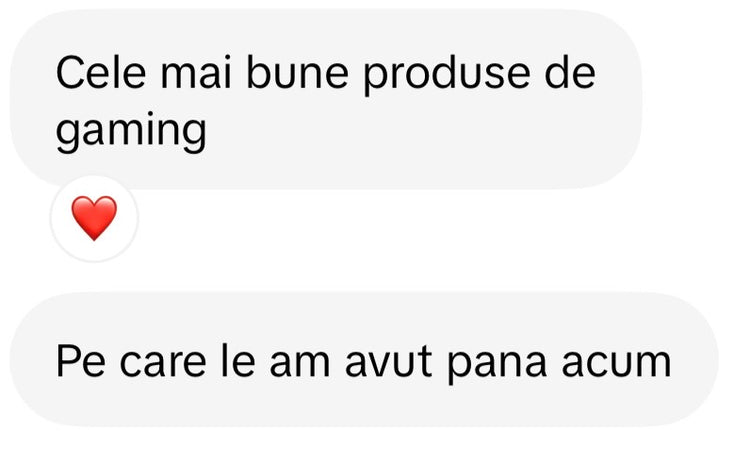Click the word 'produse' in the first bubble
Viewport: 750px width, 463px height.
[446, 75]
